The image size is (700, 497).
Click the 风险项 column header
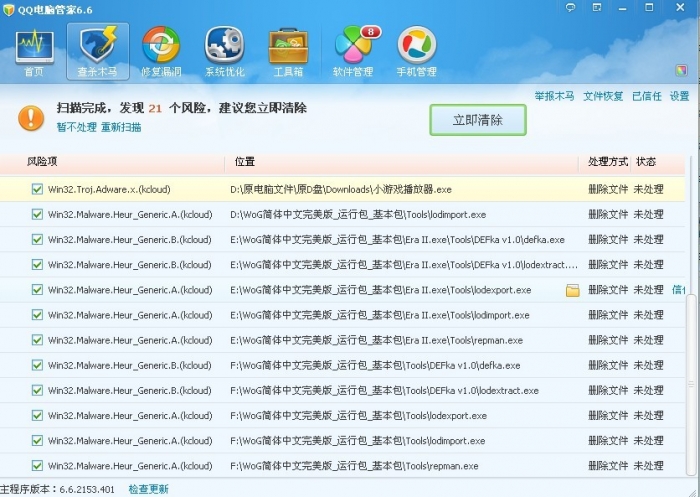click(42, 162)
